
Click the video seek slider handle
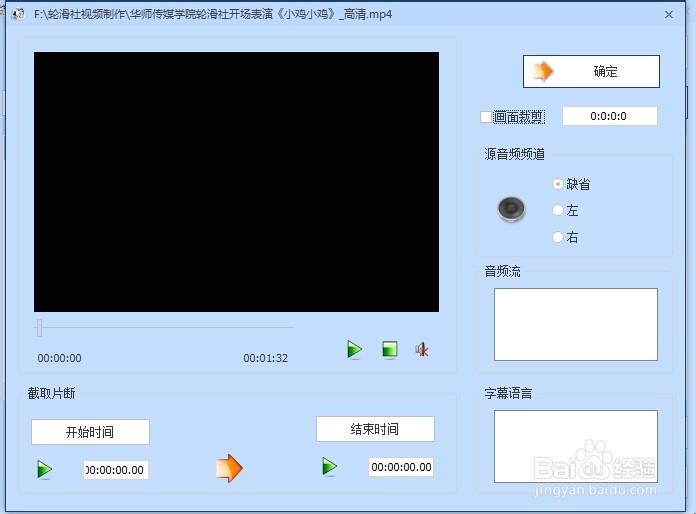[x=40, y=328]
